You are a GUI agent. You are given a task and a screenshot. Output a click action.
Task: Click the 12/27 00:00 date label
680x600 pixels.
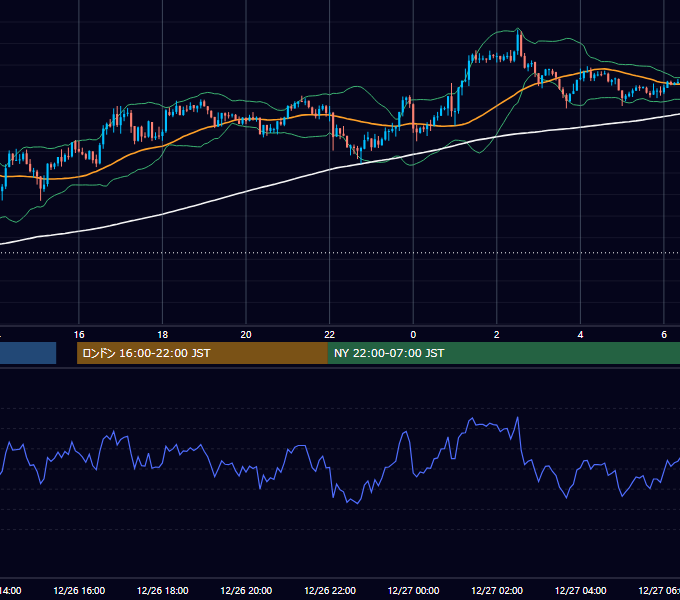(x=413, y=591)
